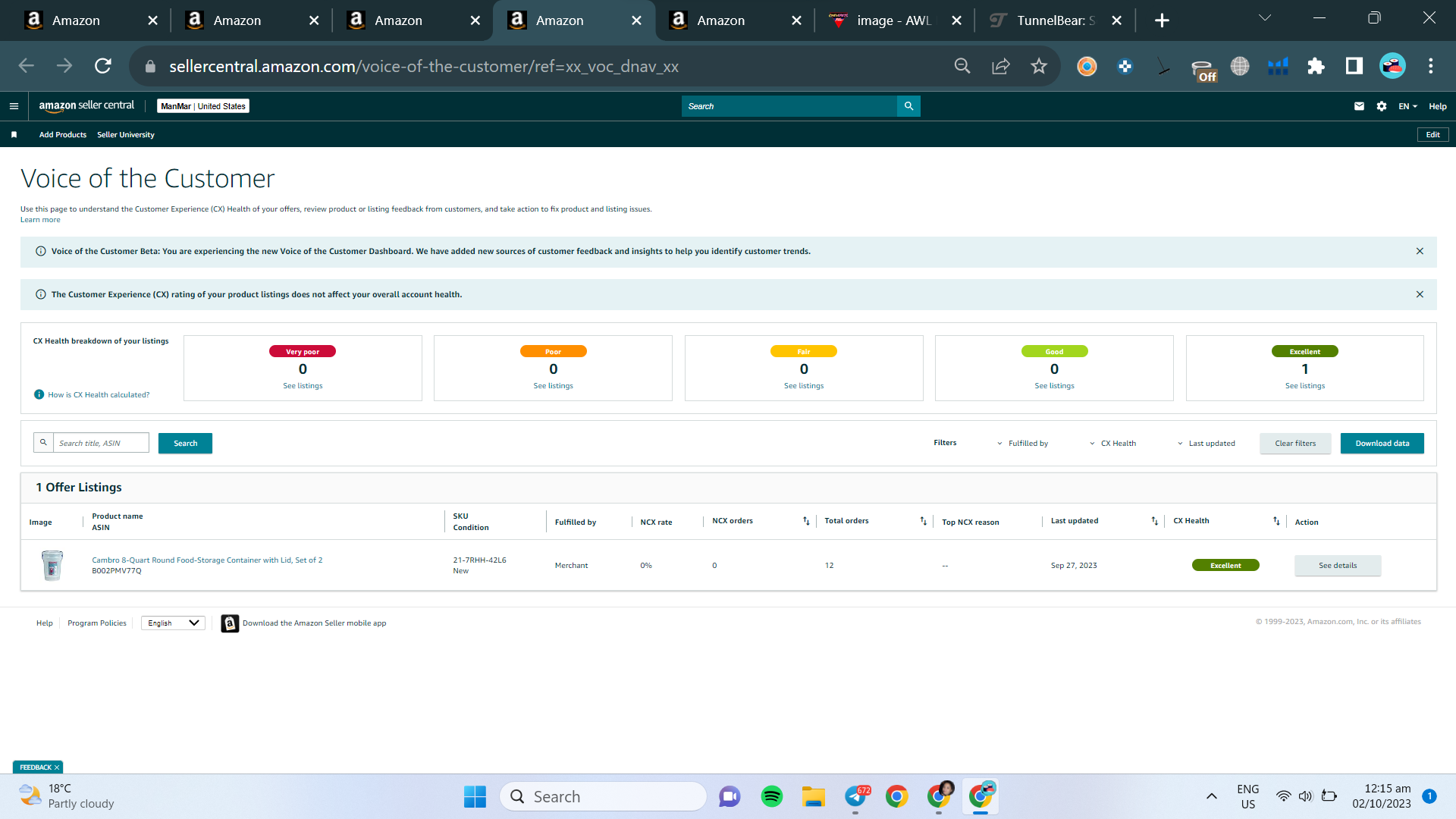Open Spotify from the taskbar

[772, 796]
